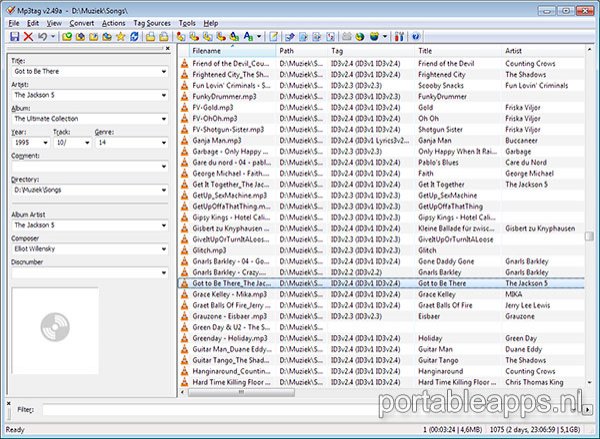
Task: Open the Convert menu
Action: (82, 22)
